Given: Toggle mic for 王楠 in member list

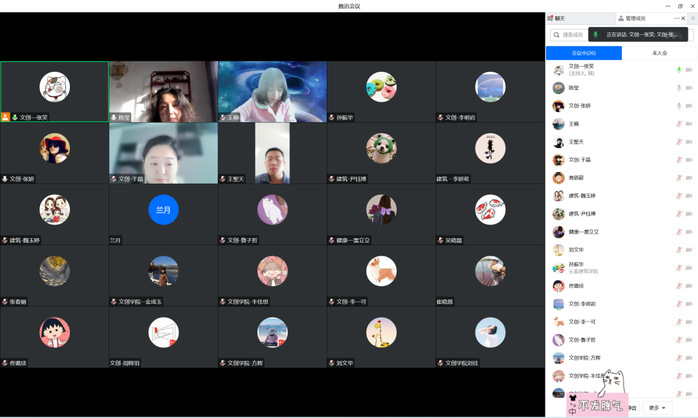Looking at the screenshot, I should point(678,124).
